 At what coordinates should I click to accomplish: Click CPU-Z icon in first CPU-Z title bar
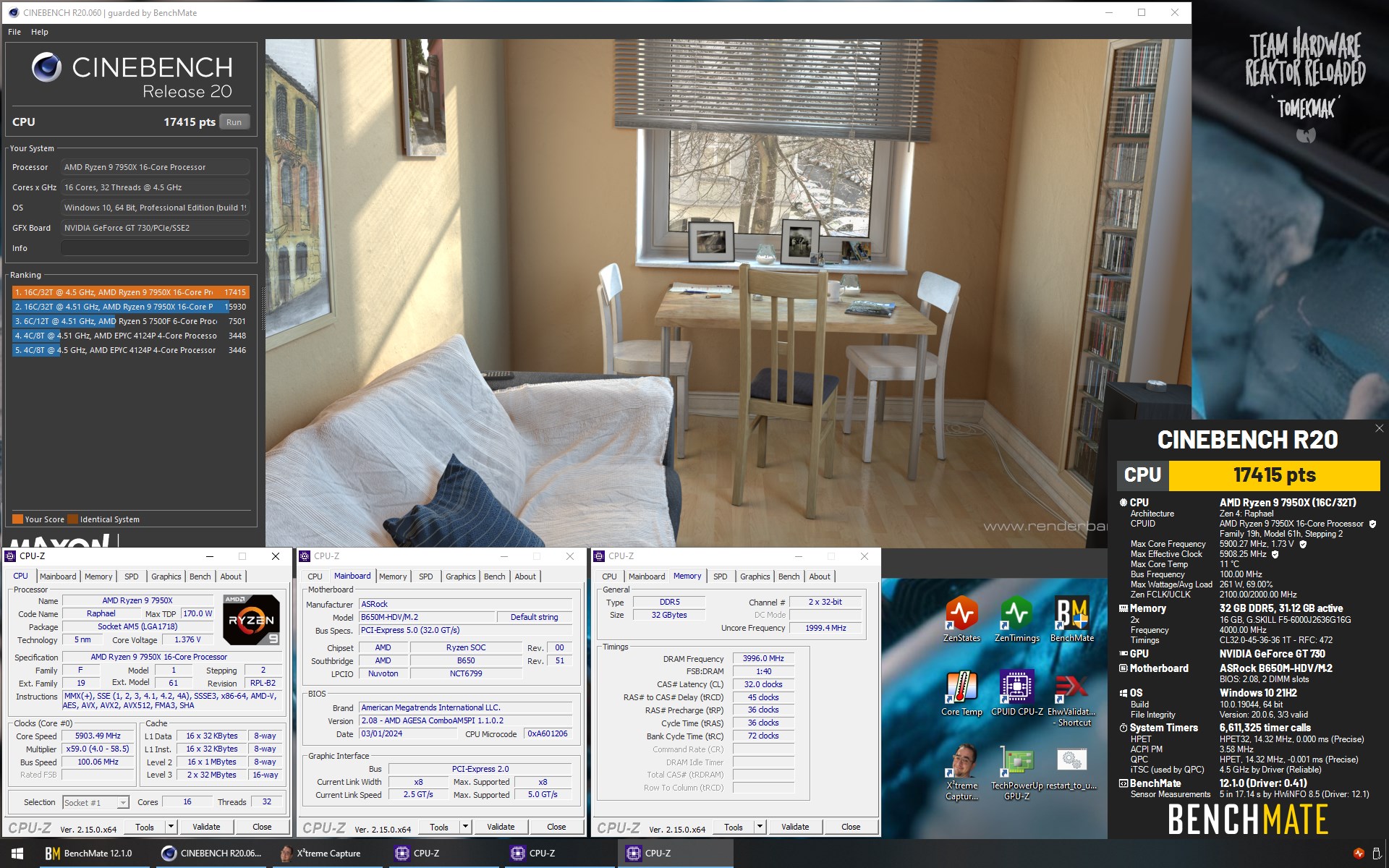pos(10,556)
